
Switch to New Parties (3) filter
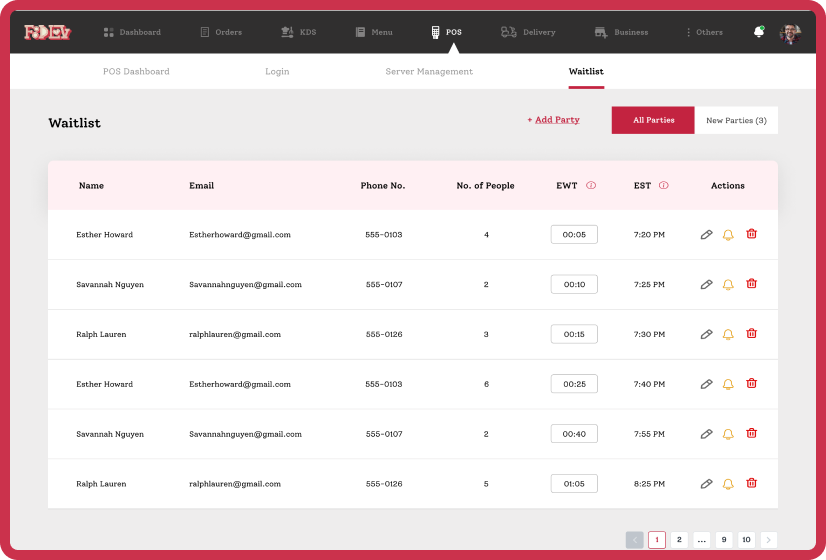pos(736,120)
